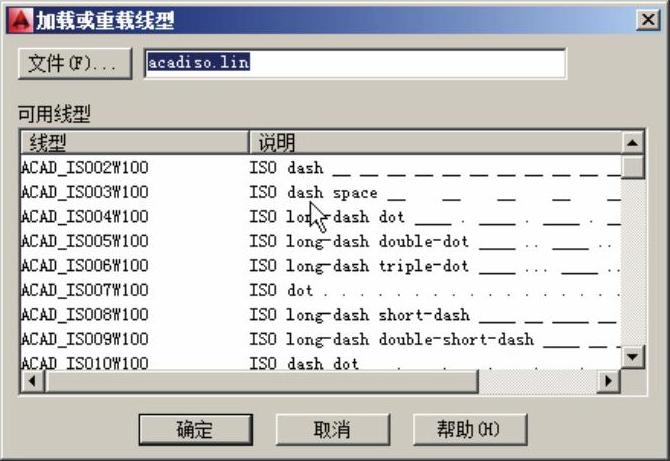Select linetype ACAD_ISO09W100
The image size is (670, 461).
click(85, 339)
